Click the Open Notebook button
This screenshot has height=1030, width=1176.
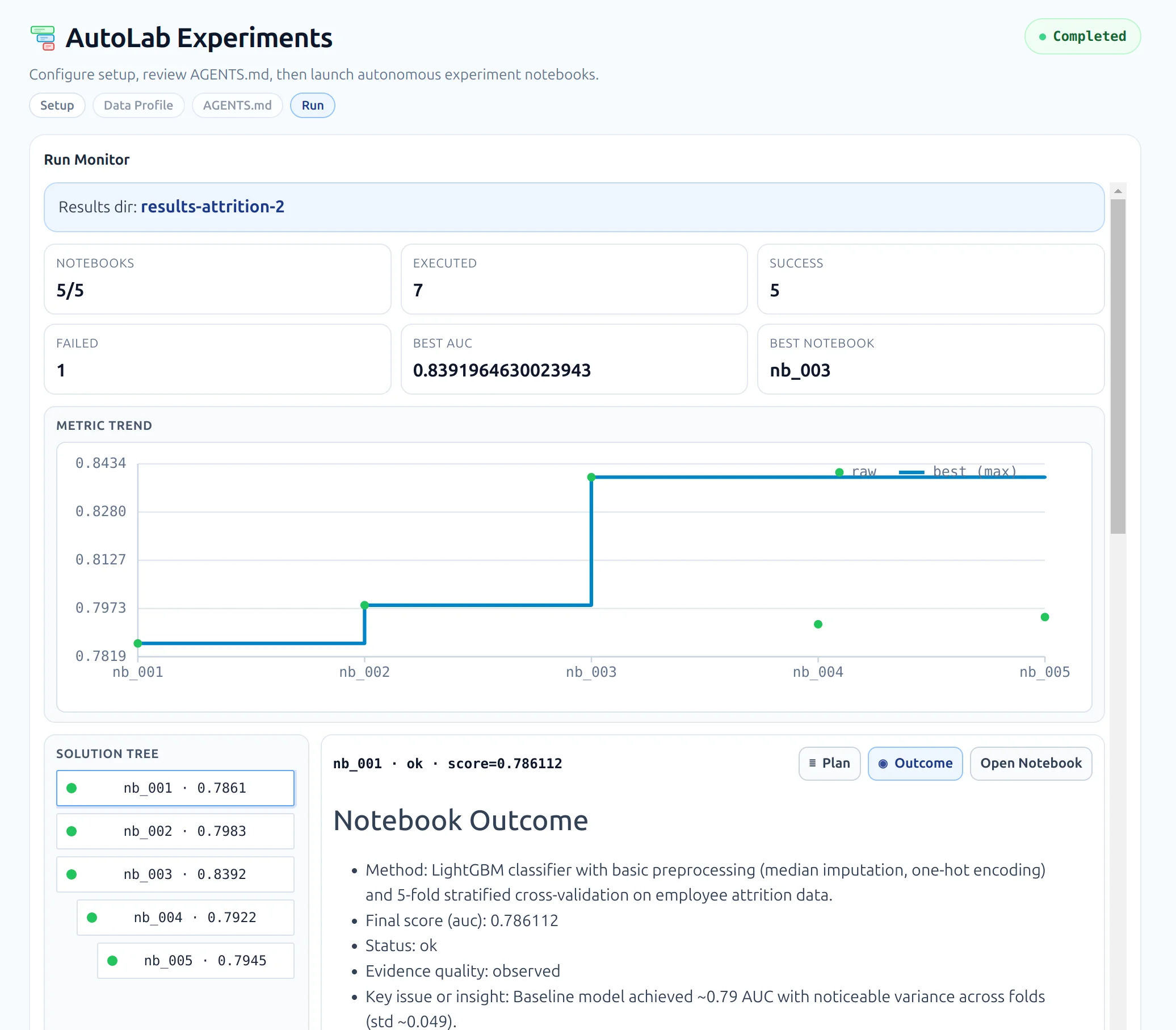pos(1031,763)
